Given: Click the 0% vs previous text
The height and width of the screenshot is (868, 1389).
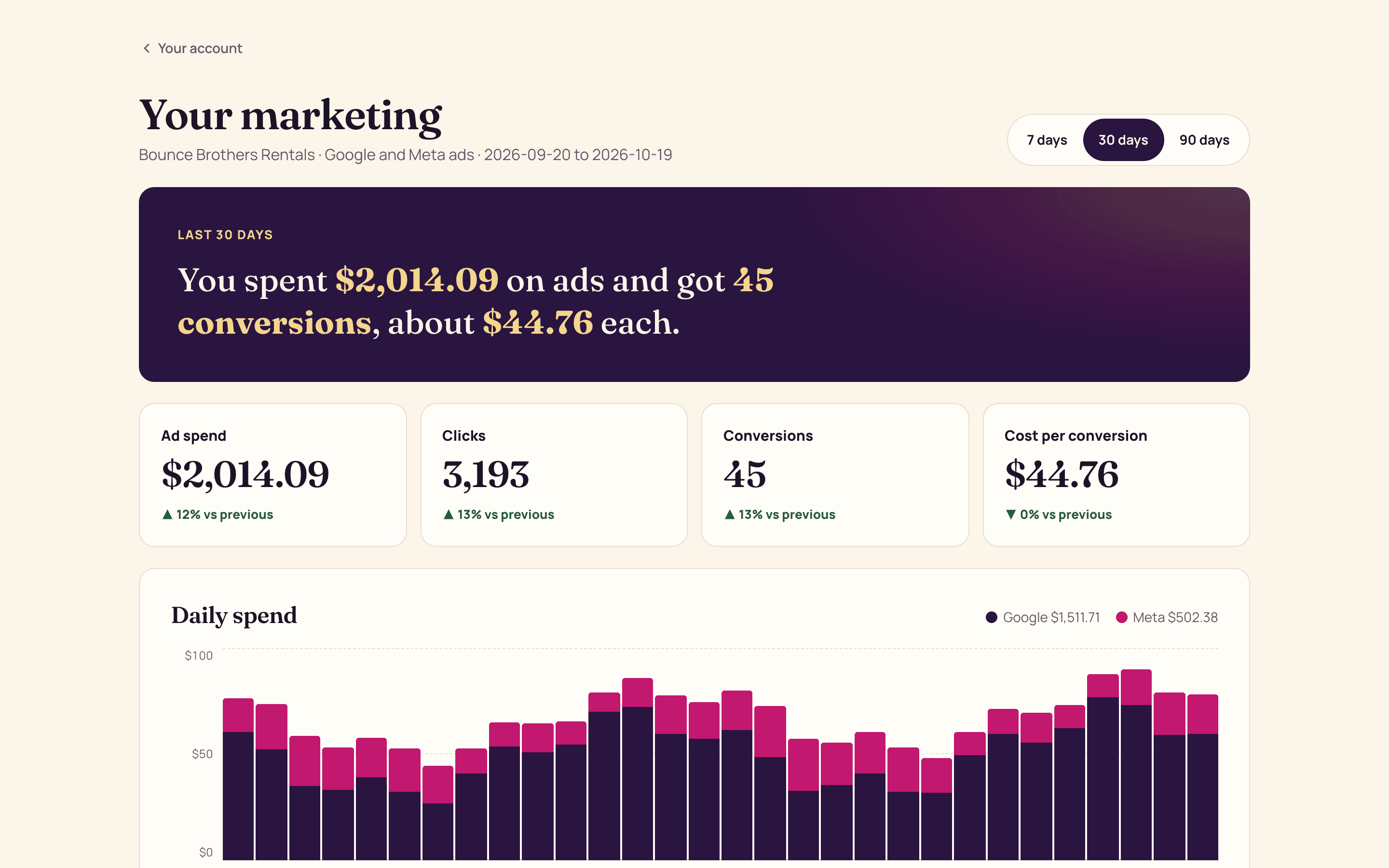Looking at the screenshot, I should [x=1066, y=515].
